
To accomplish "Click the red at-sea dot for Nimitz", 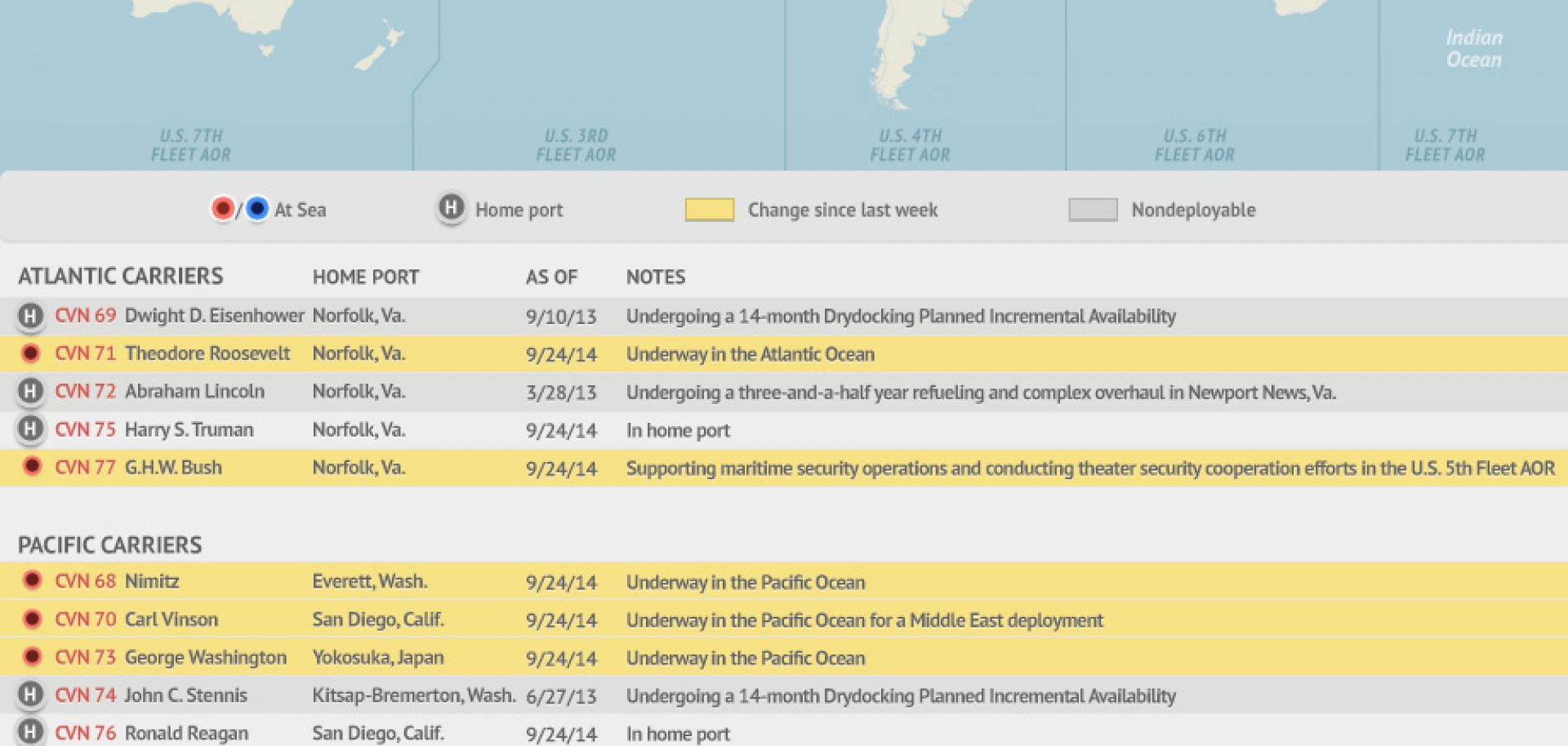I will point(32,580).
